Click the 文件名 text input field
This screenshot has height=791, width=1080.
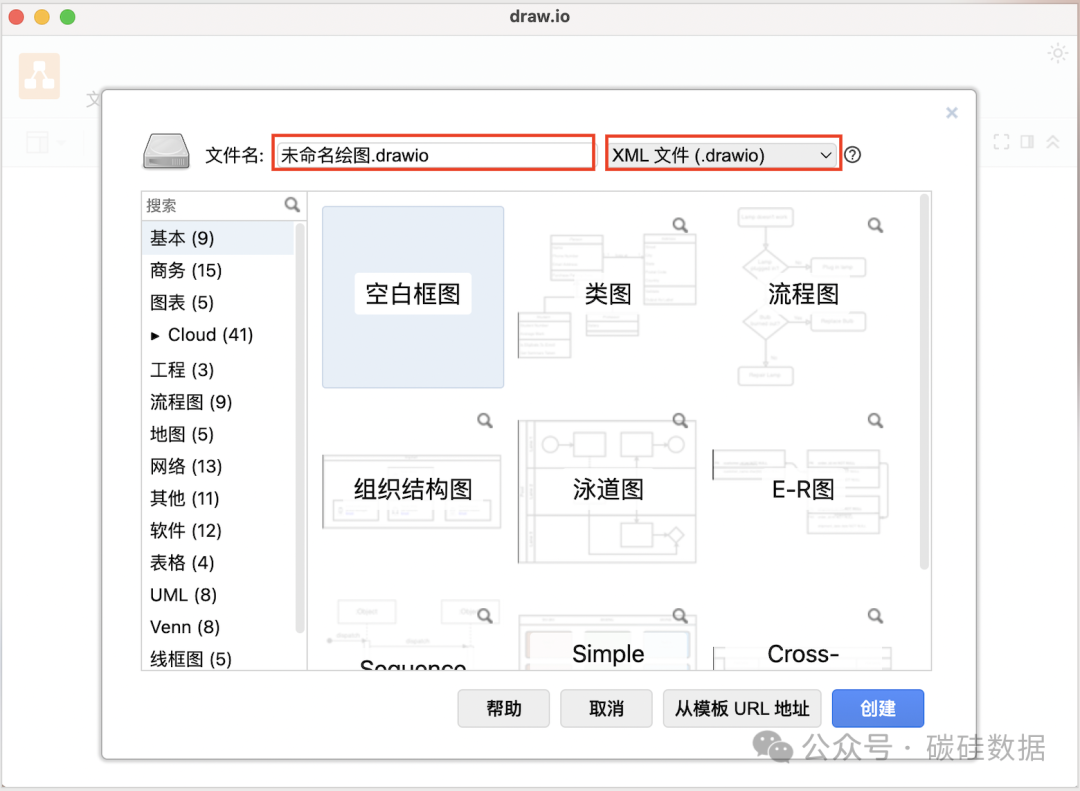tap(433, 155)
